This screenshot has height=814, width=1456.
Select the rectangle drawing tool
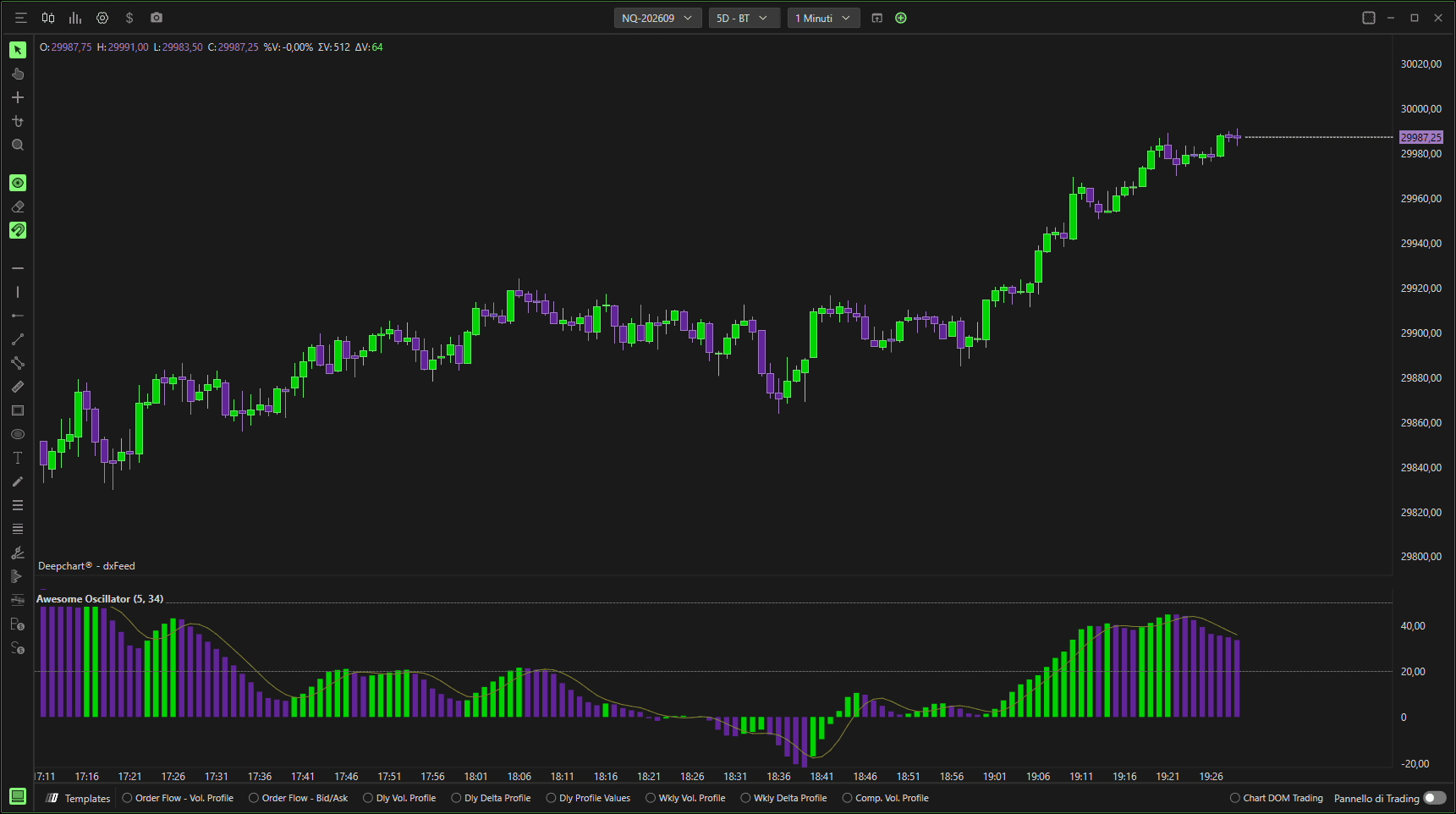point(18,410)
